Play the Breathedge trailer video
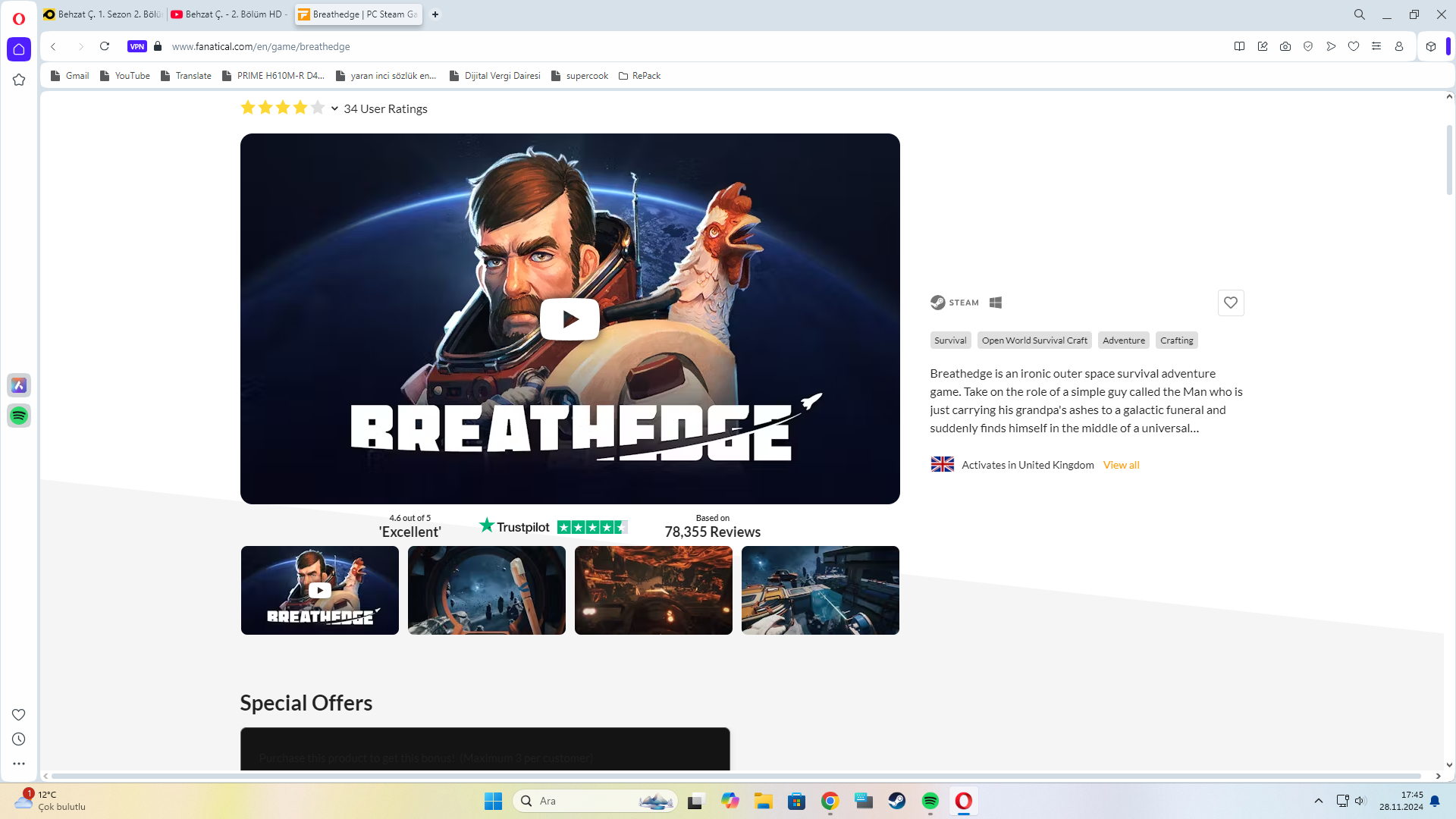Image resolution: width=1456 pixels, height=819 pixels. (x=570, y=319)
